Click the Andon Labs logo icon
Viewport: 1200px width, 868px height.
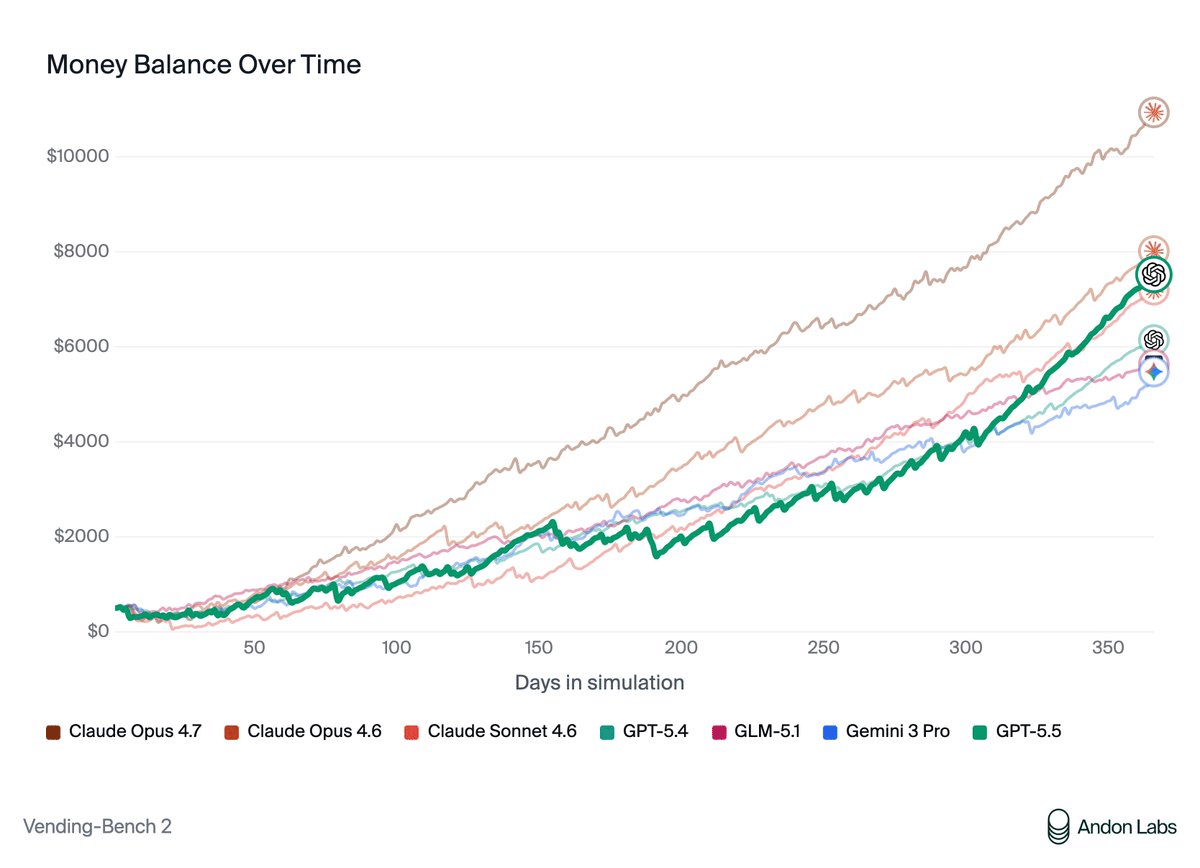[1058, 825]
